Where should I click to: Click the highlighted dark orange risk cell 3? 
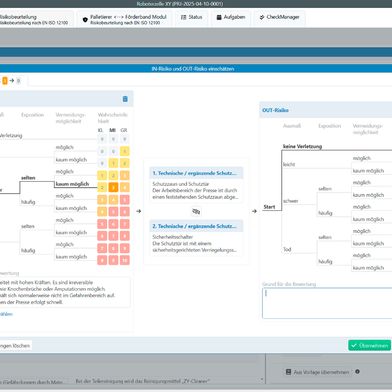[x=113, y=187]
